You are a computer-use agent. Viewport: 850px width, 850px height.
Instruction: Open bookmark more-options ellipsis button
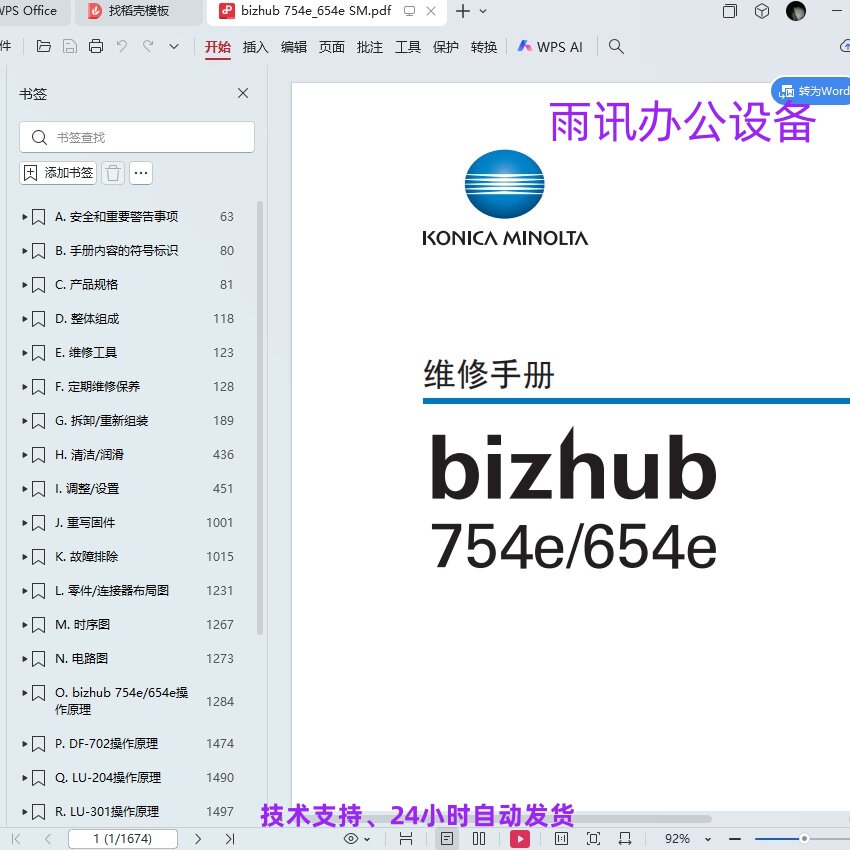(141, 173)
